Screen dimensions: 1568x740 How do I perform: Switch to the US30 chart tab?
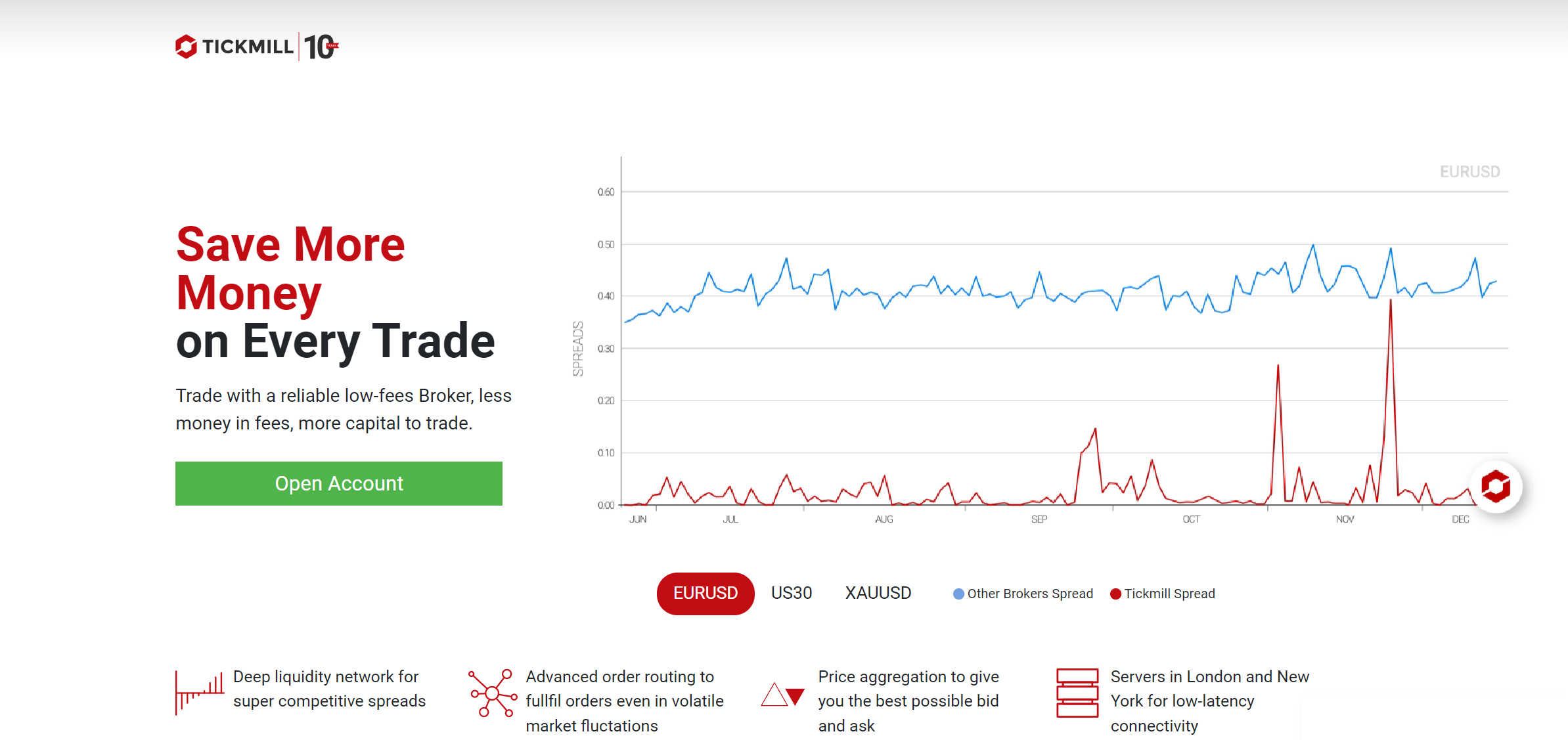tap(792, 593)
